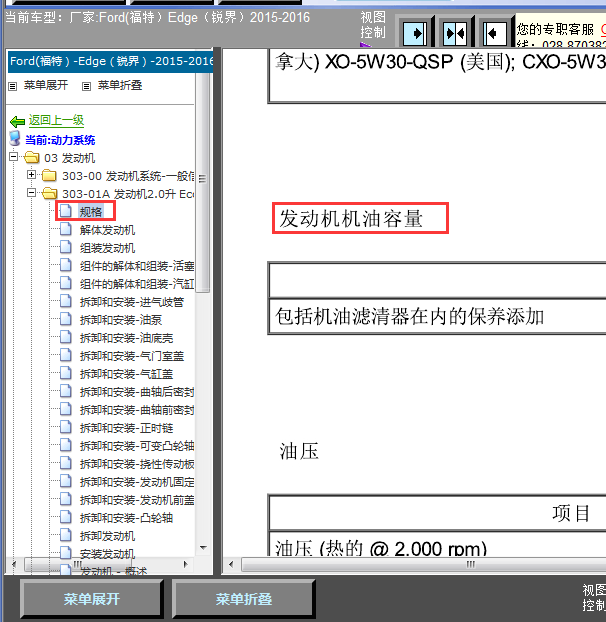This screenshot has height=622, width=606.
Task: Open 拆卸和安装-气缸盖 item
Action: point(126,374)
